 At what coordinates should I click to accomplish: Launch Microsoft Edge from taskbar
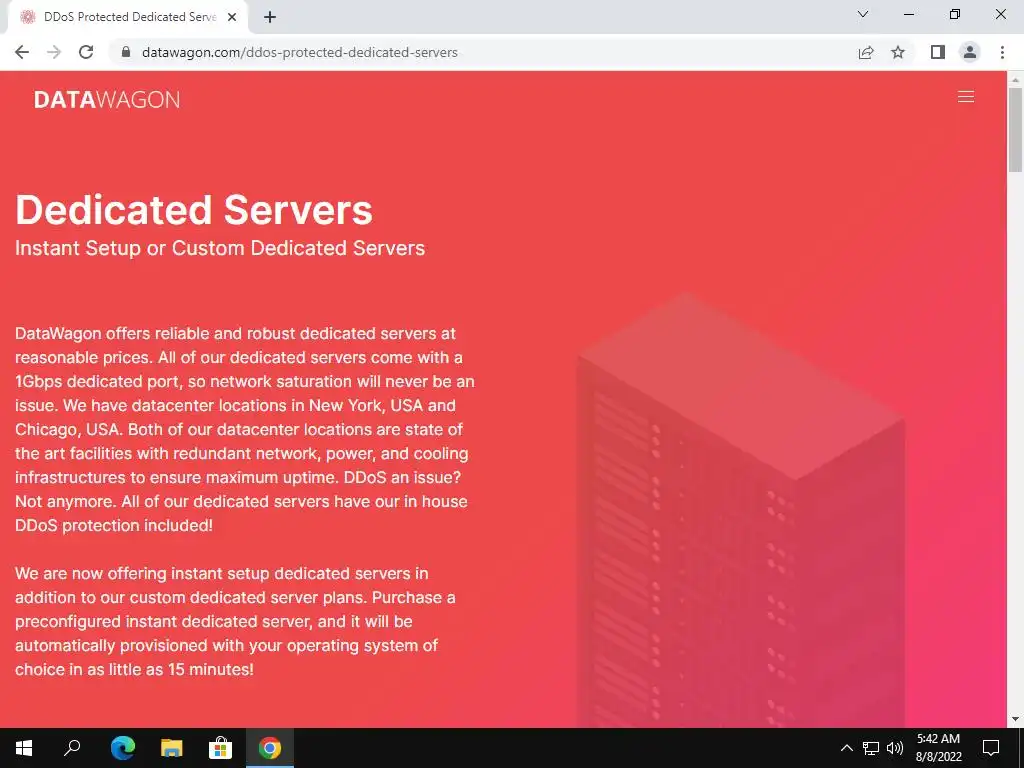tap(122, 748)
